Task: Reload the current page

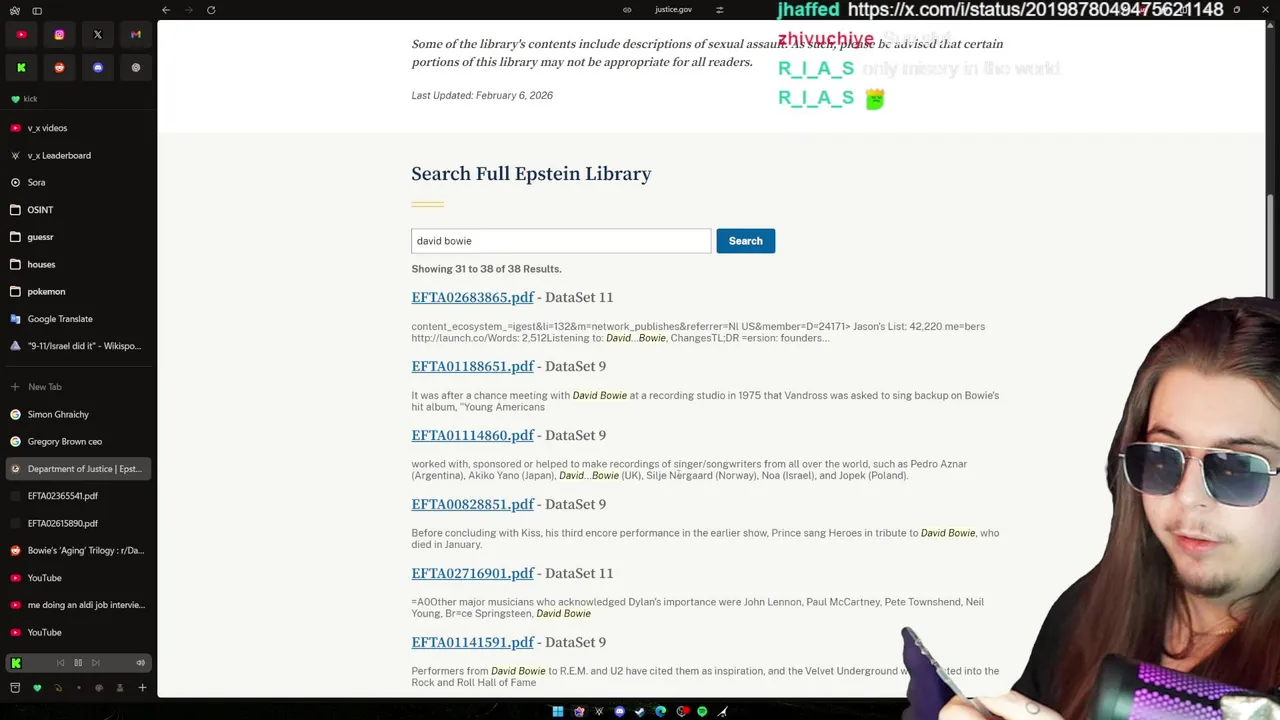Action: click(x=211, y=10)
